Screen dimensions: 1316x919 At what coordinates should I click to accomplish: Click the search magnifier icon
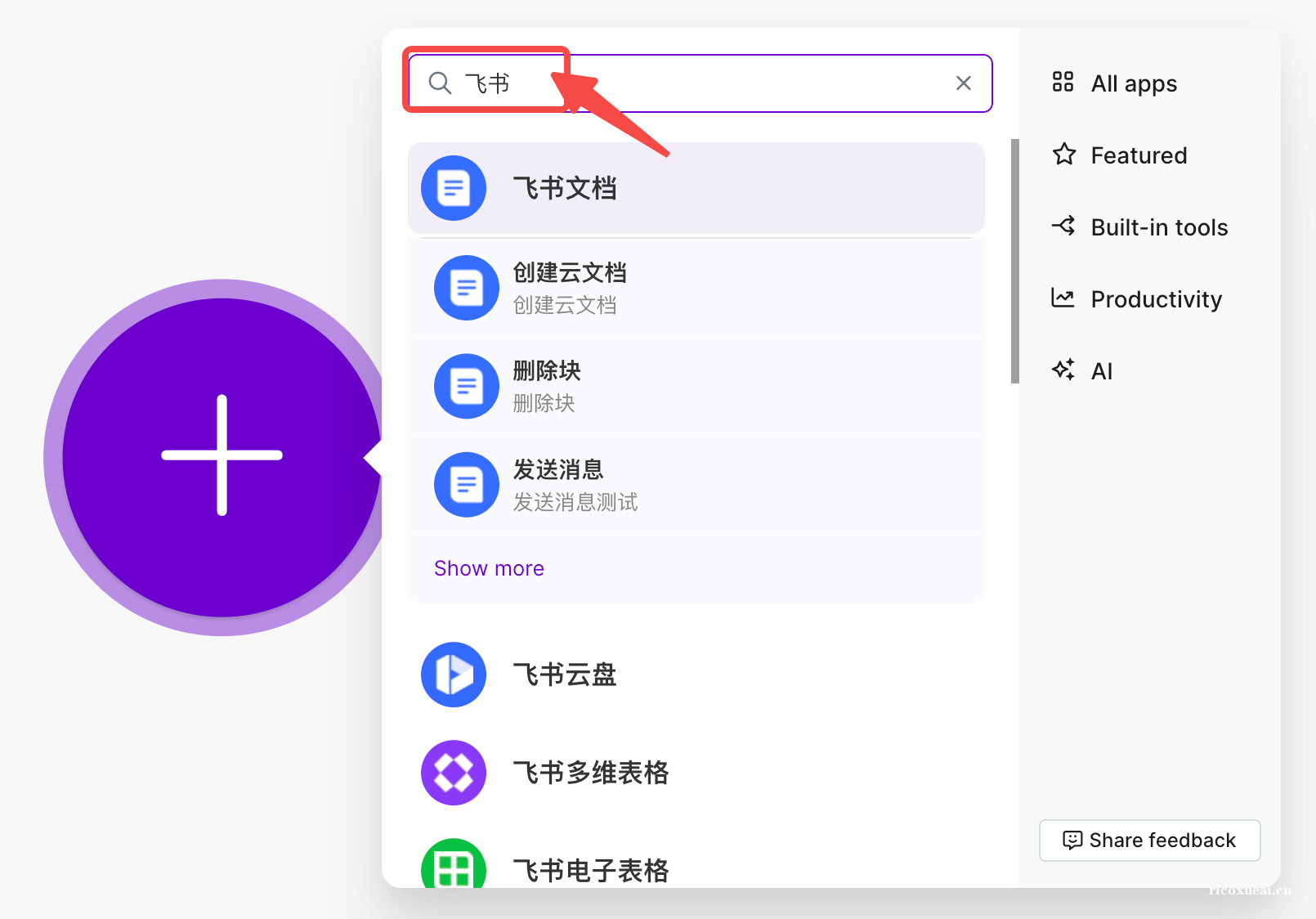(440, 83)
